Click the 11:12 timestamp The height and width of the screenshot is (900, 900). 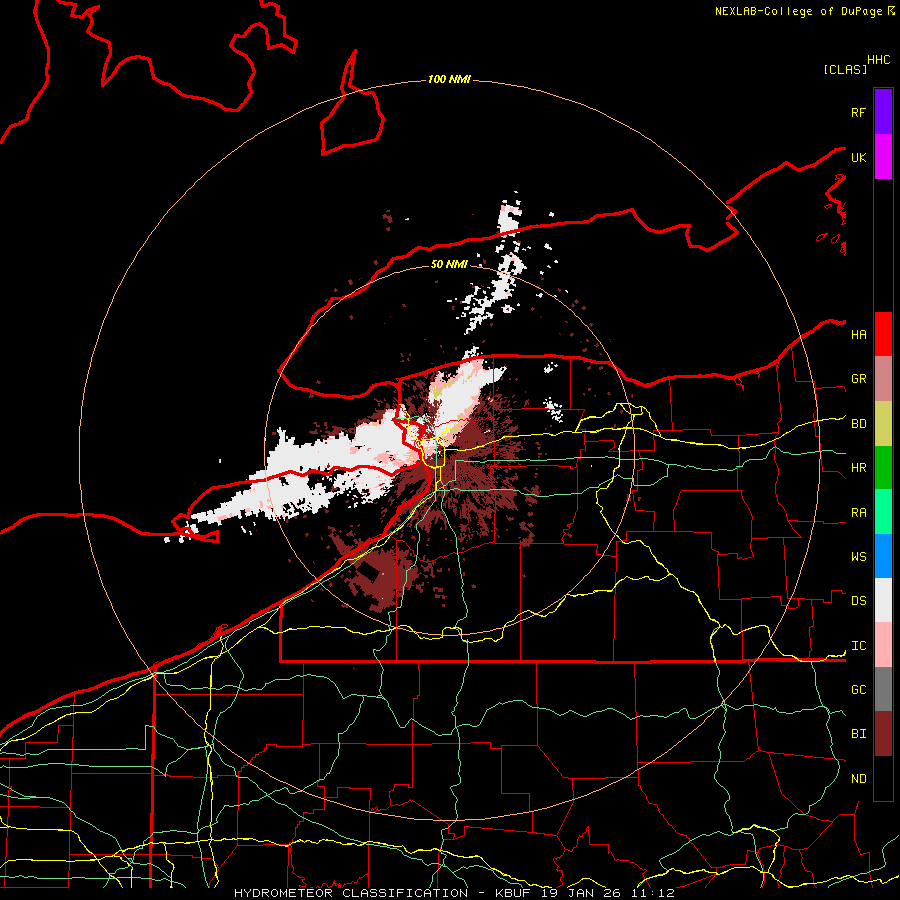point(653,893)
